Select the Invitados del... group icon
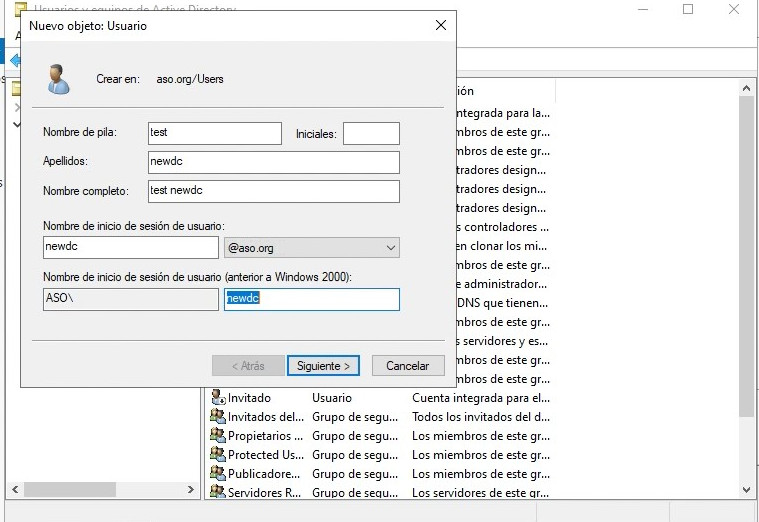759x522 pixels. 218,417
